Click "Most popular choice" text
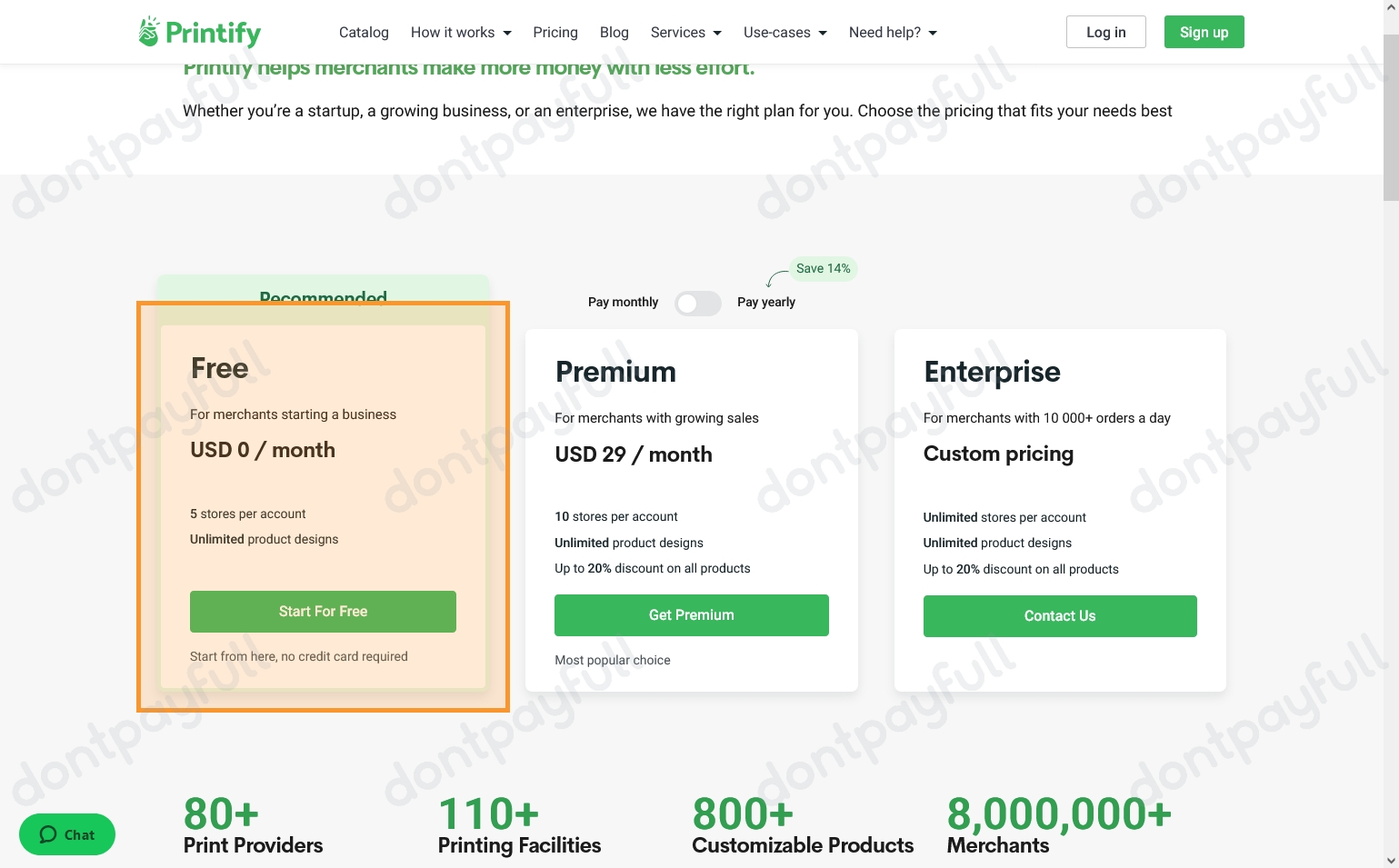Image resolution: width=1399 pixels, height=868 pixels. click(613, 661)
